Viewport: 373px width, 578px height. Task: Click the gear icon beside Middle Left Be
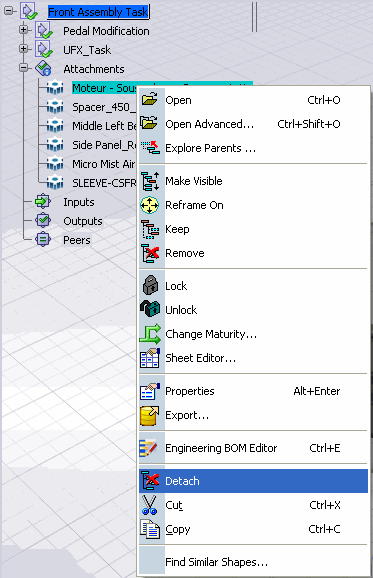[x=55, y=126]
